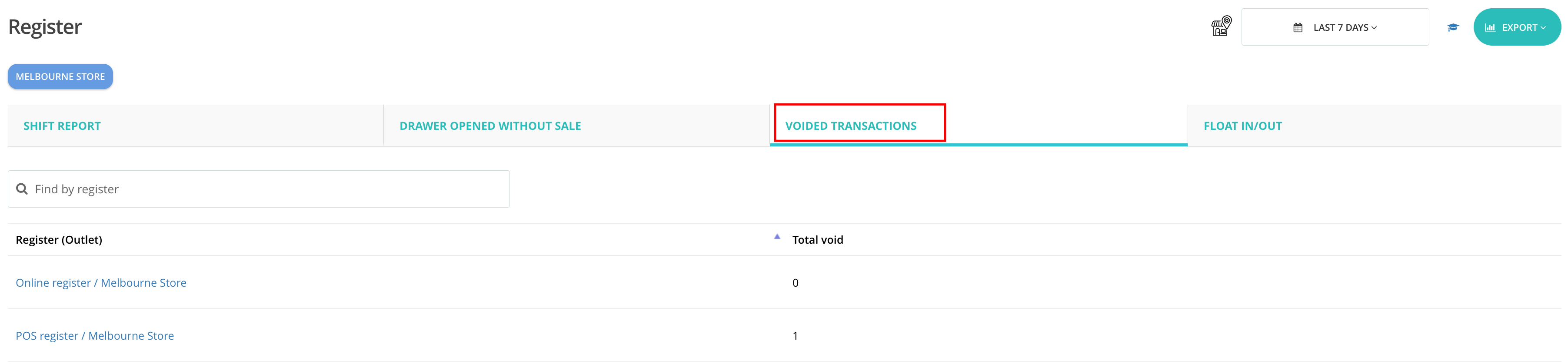Click the magnifying glass search icon

(x=22, y=189)
